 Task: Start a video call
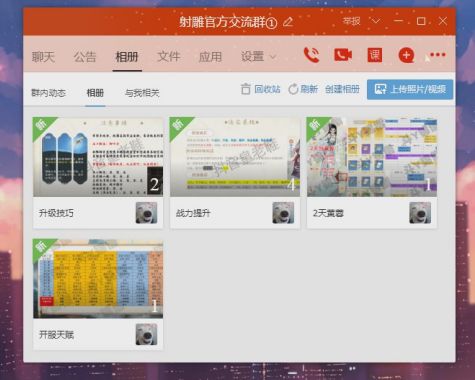(343, 55)
